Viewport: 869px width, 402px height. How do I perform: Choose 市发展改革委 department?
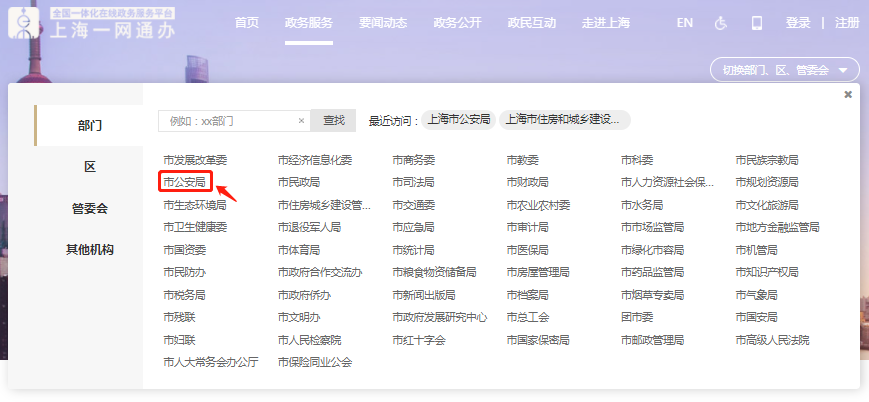(195, 160)
